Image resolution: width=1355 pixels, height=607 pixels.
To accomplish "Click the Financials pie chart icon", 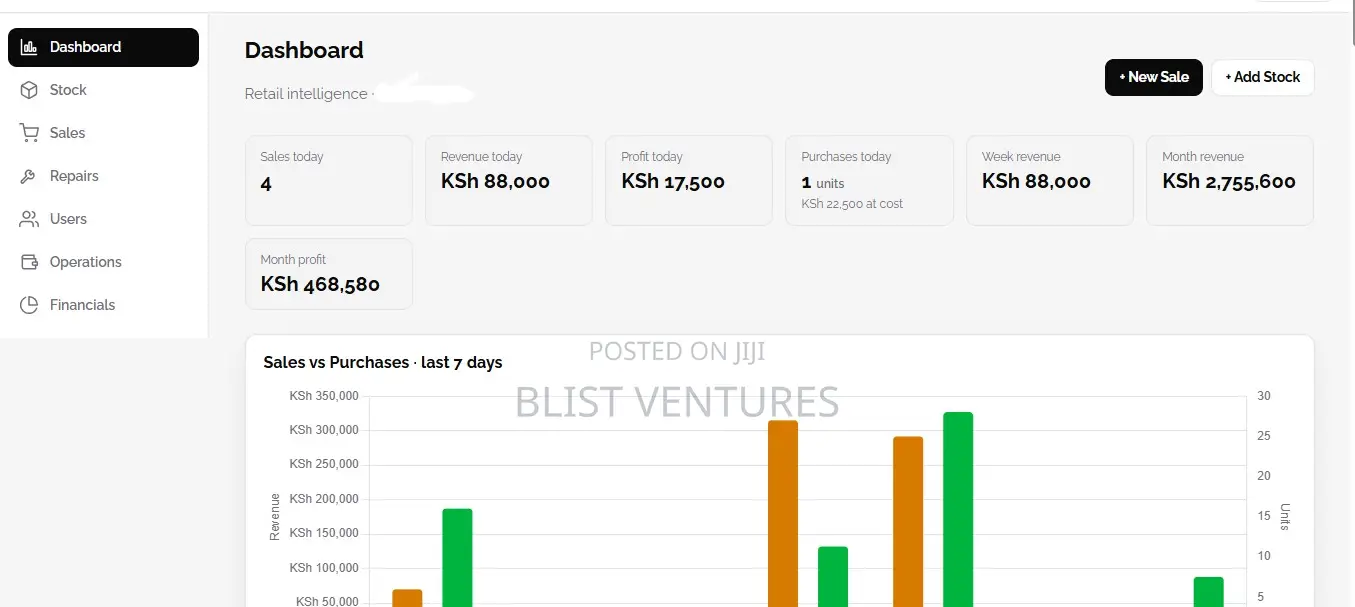I will pyautogui.click(x=29, y=305).
